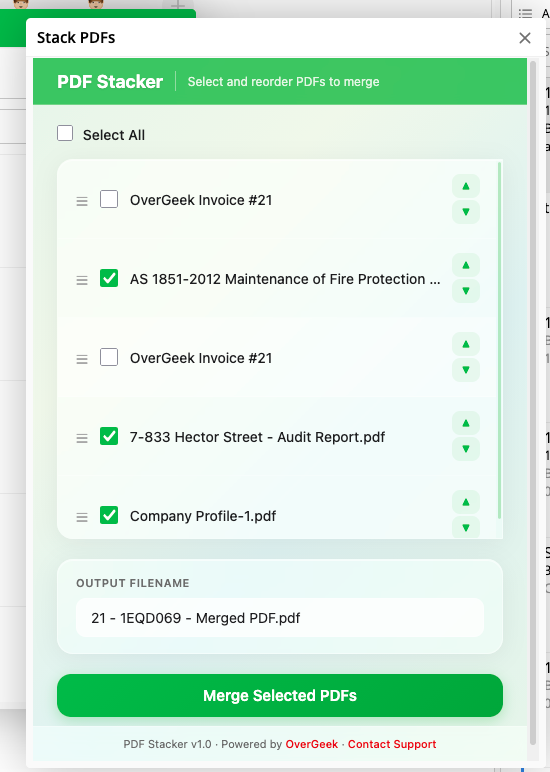550x772 pixels.
Task: Move Company Profile-1.pdf down in the list
Action: pos(466,527)
